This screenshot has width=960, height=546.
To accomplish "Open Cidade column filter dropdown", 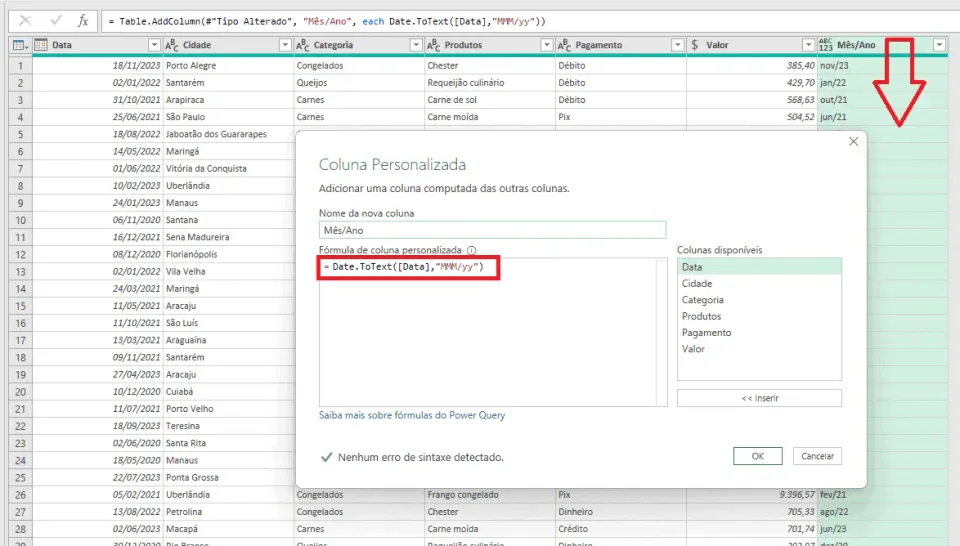I will 285,45.
